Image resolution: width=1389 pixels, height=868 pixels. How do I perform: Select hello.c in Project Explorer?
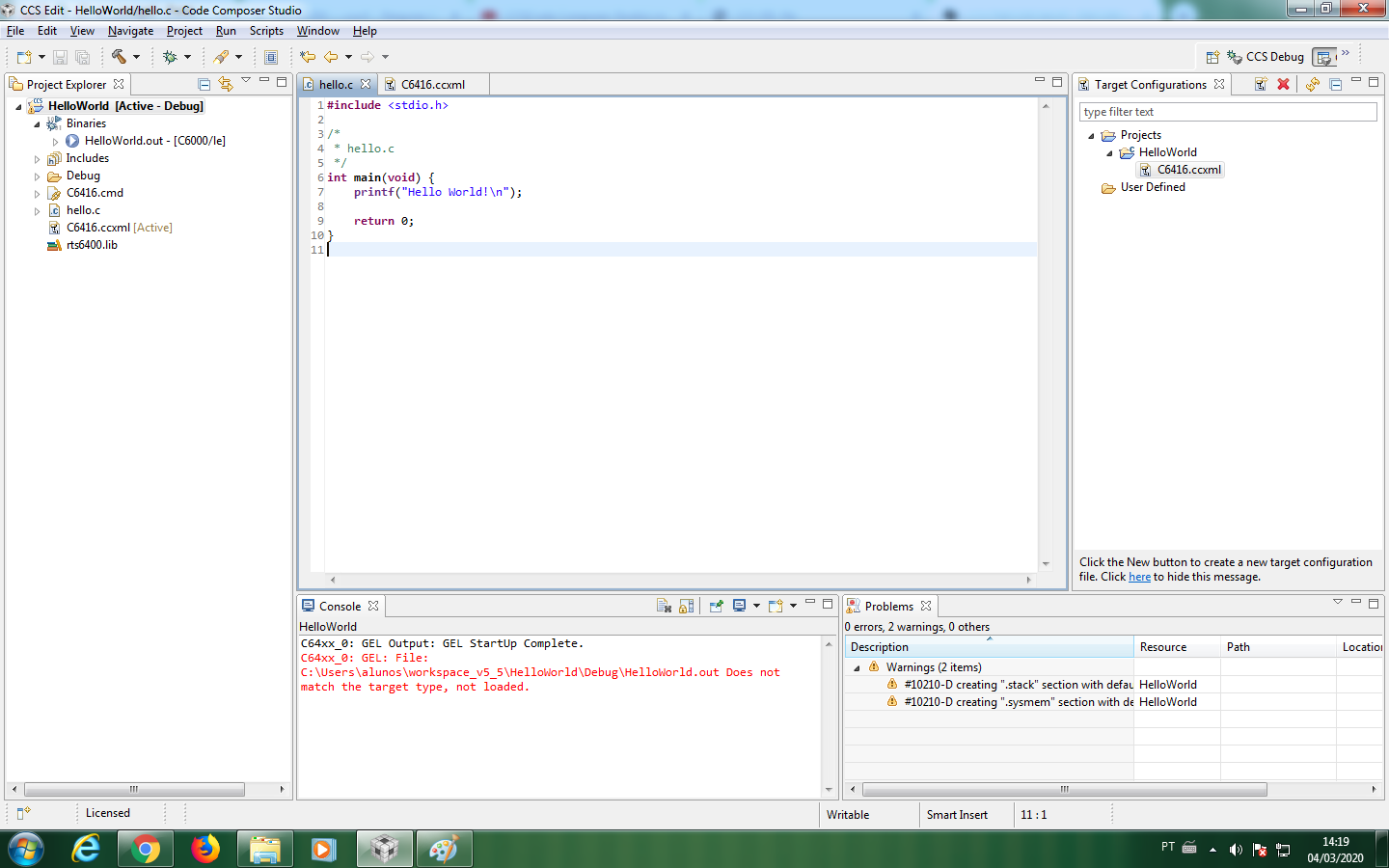click(83, 210)
